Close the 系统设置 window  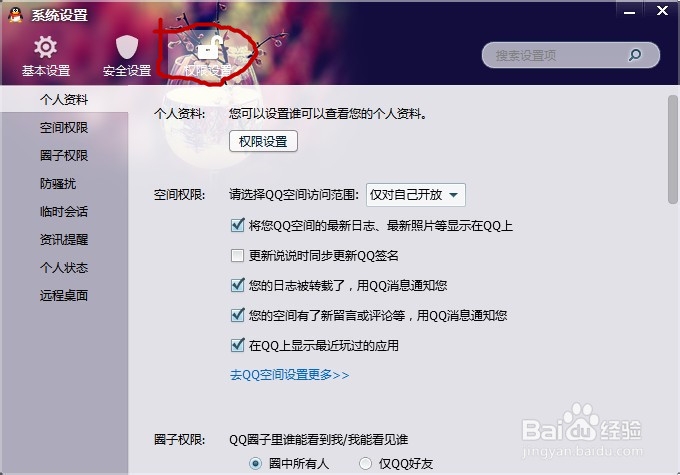tap(662, 10)
